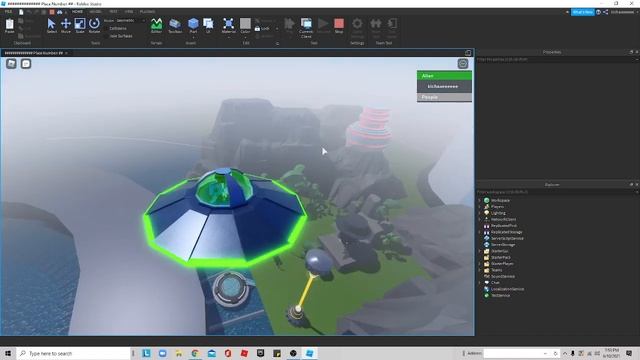
Task: Expand the ReplicatedStorage tree node
Action: coord(480,232)
